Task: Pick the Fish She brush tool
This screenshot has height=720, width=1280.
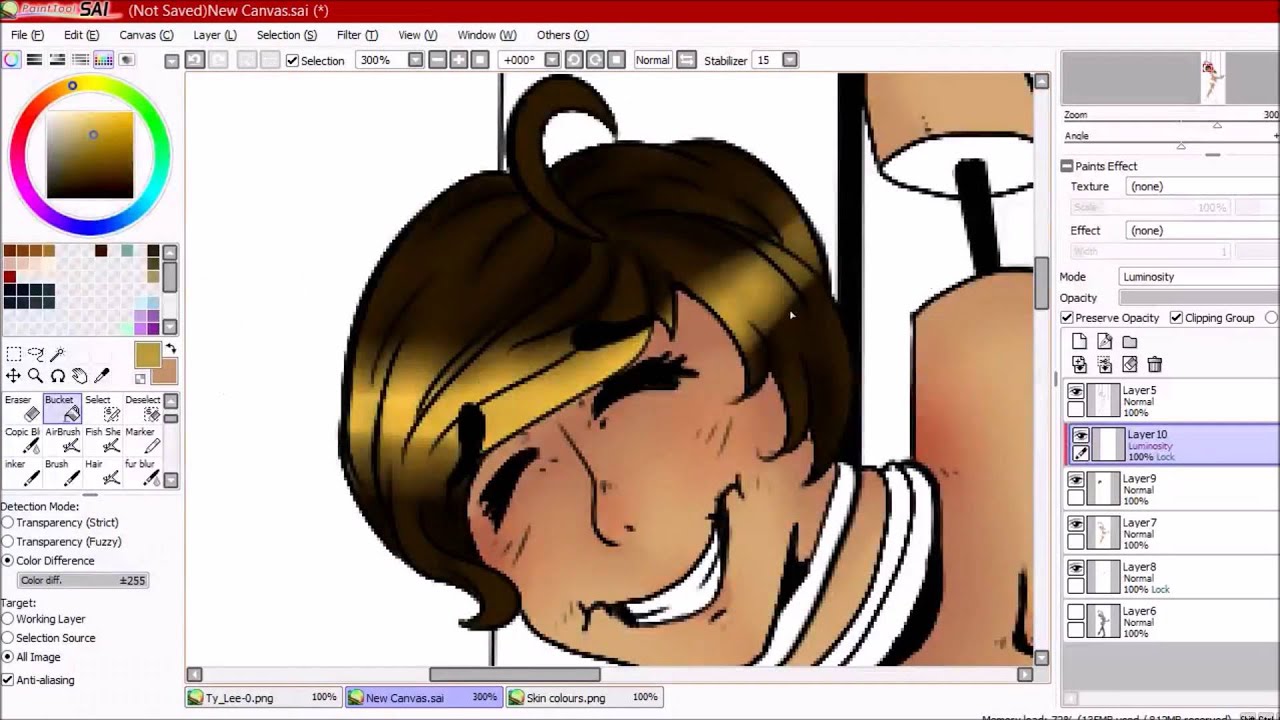Action: tap(102, 440)
